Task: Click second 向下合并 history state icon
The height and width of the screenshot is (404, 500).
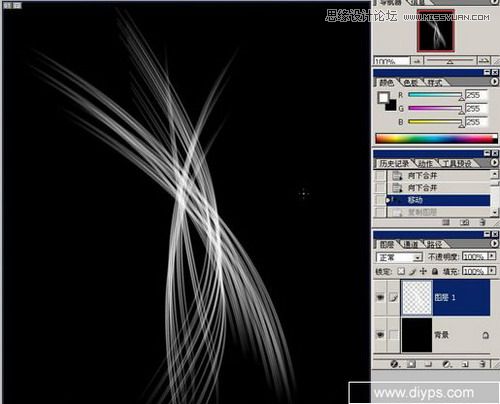Action: 397,188
